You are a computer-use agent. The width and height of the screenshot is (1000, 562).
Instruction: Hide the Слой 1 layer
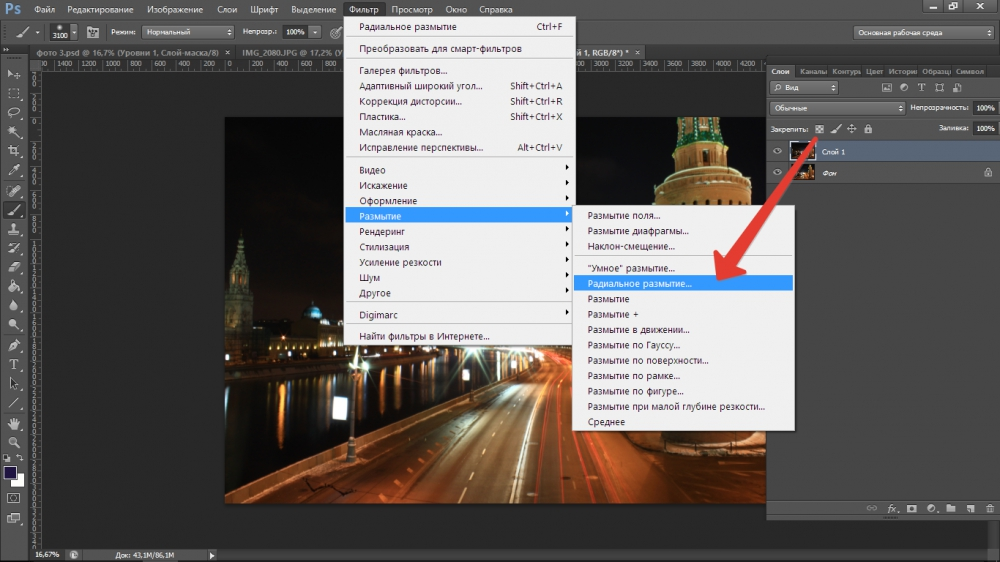tap(778, 151)
